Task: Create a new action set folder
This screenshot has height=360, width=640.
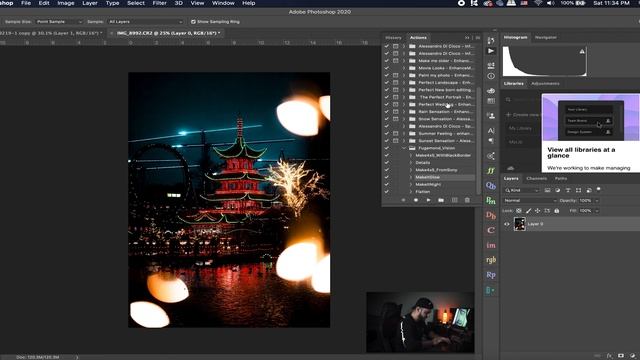Action: tap(441, 200)
